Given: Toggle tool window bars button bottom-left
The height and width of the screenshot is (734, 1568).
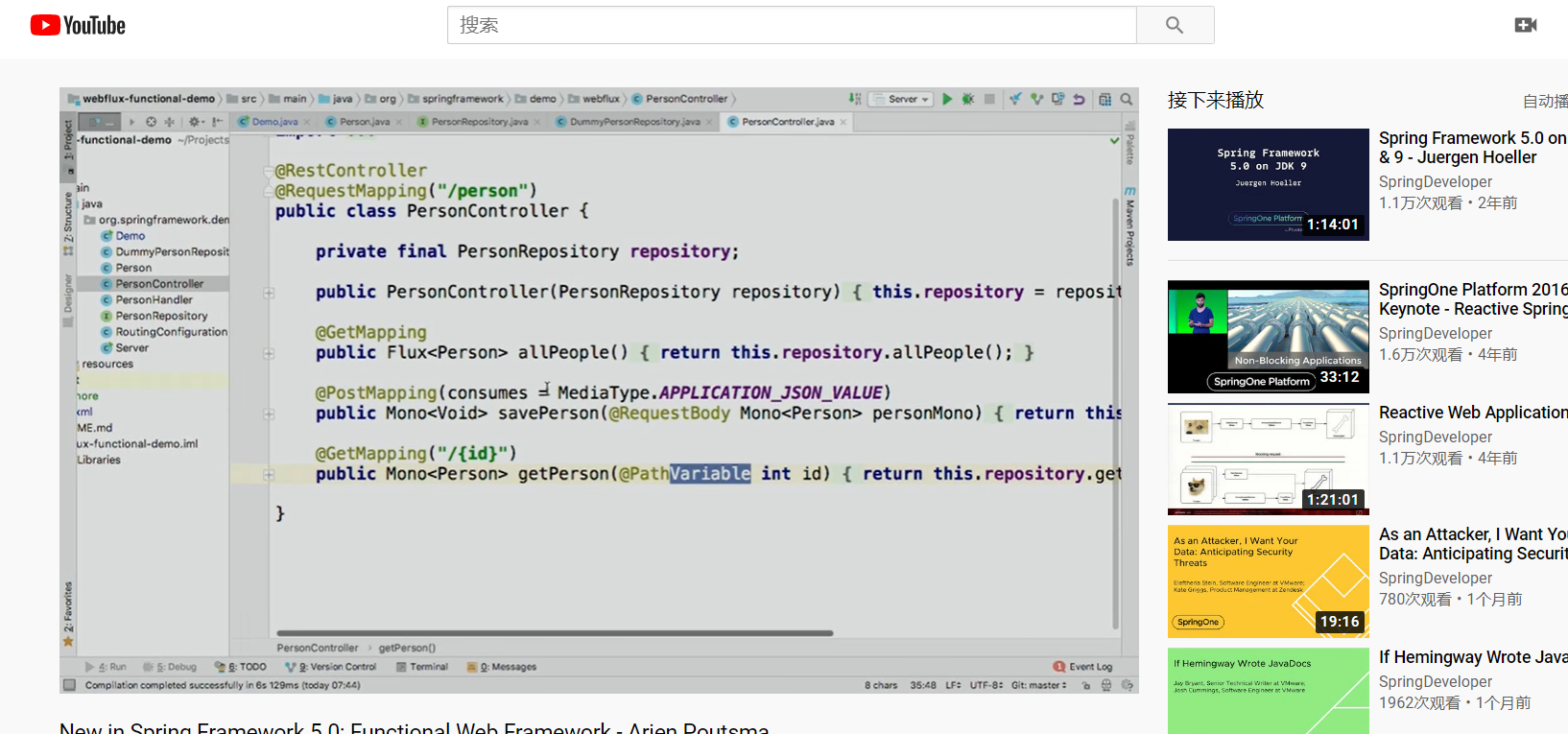Looking at the screenshot, I should [x=69, y=685].
